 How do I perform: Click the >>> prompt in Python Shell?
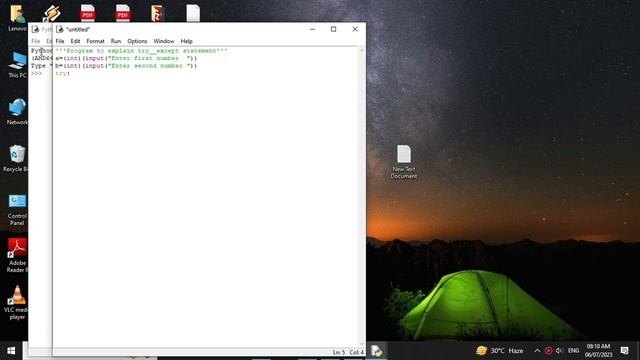coord(36,73)
